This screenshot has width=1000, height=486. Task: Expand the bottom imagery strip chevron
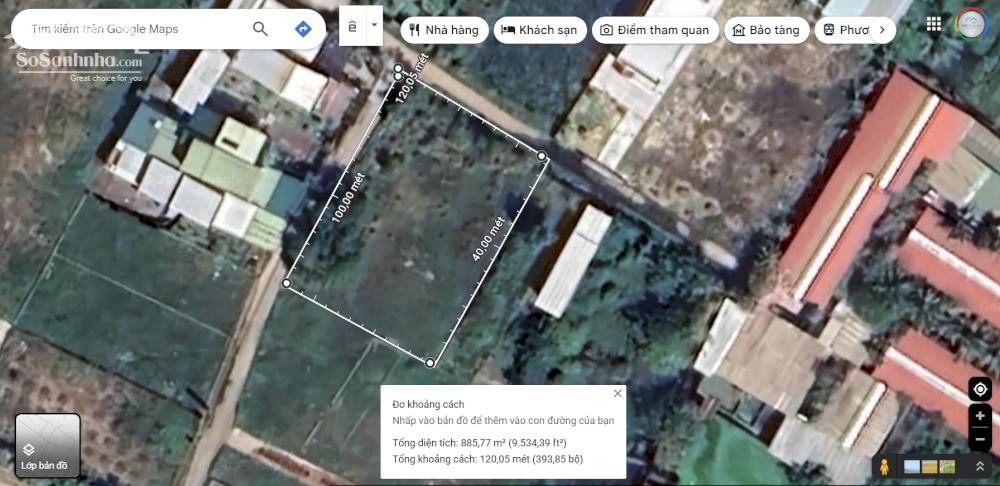click(980, 466)
